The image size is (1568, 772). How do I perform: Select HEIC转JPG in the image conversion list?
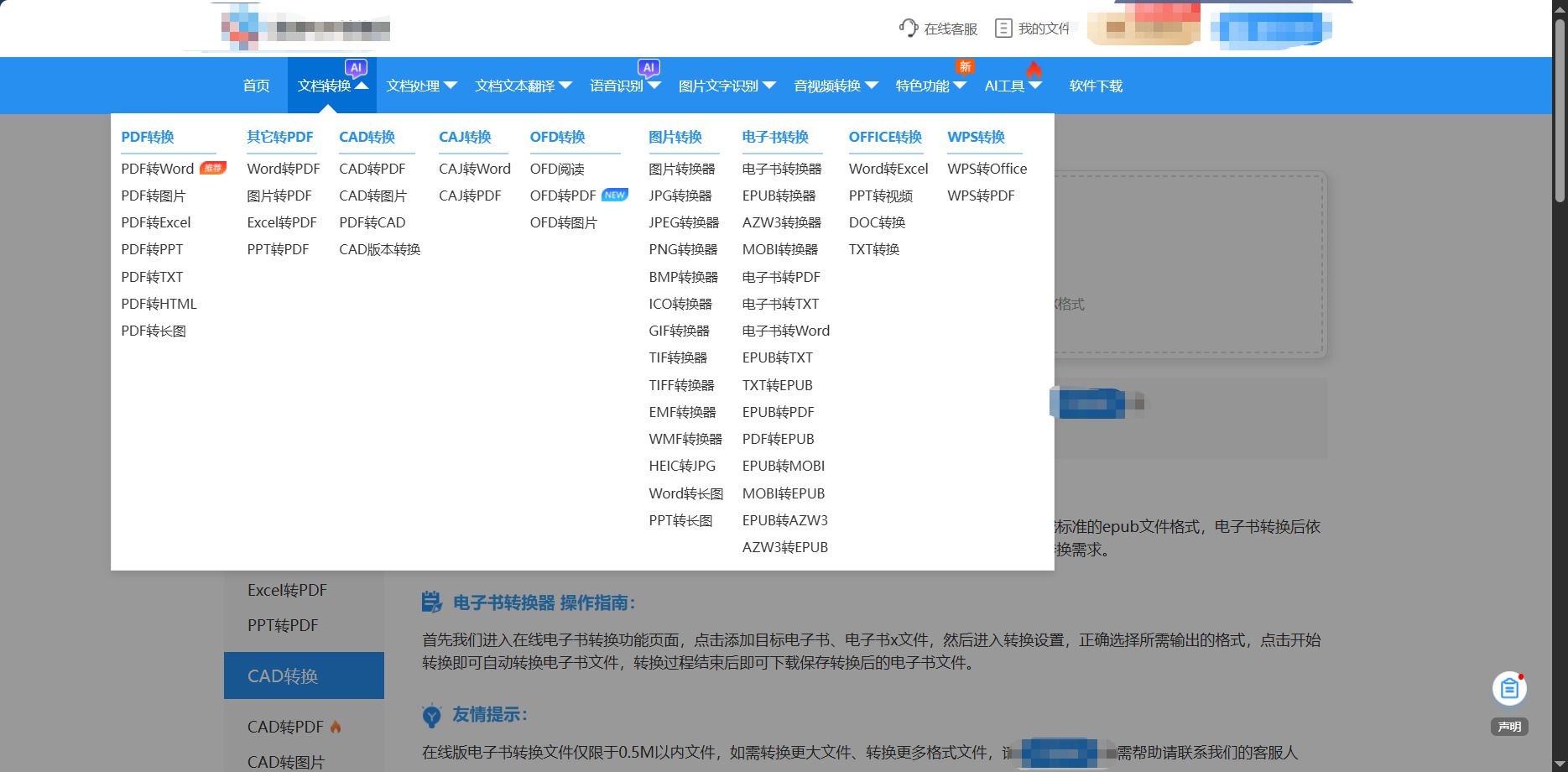pyautogui.click(x=682, y=466)
